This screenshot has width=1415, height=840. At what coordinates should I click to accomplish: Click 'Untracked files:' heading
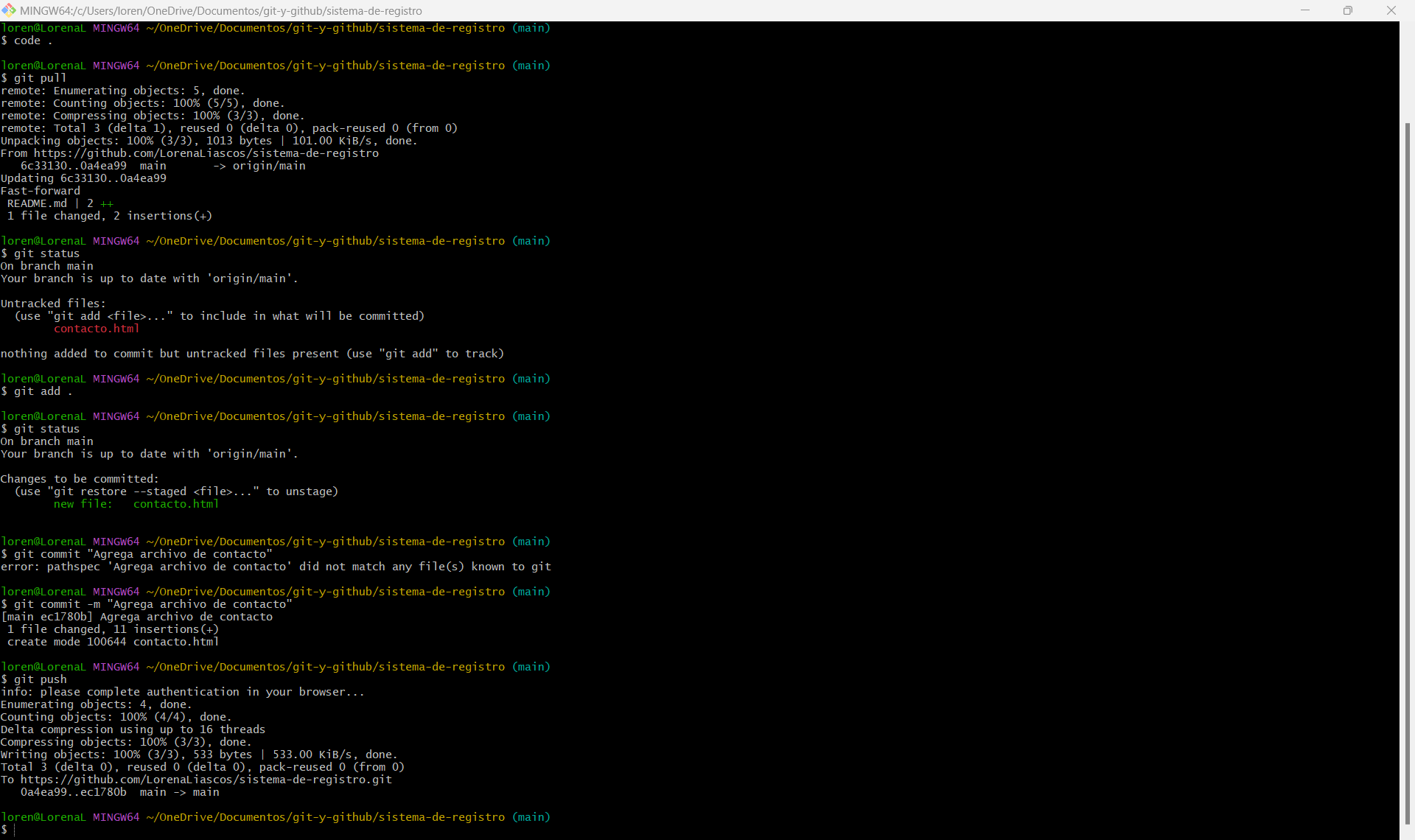click(53, 304)
